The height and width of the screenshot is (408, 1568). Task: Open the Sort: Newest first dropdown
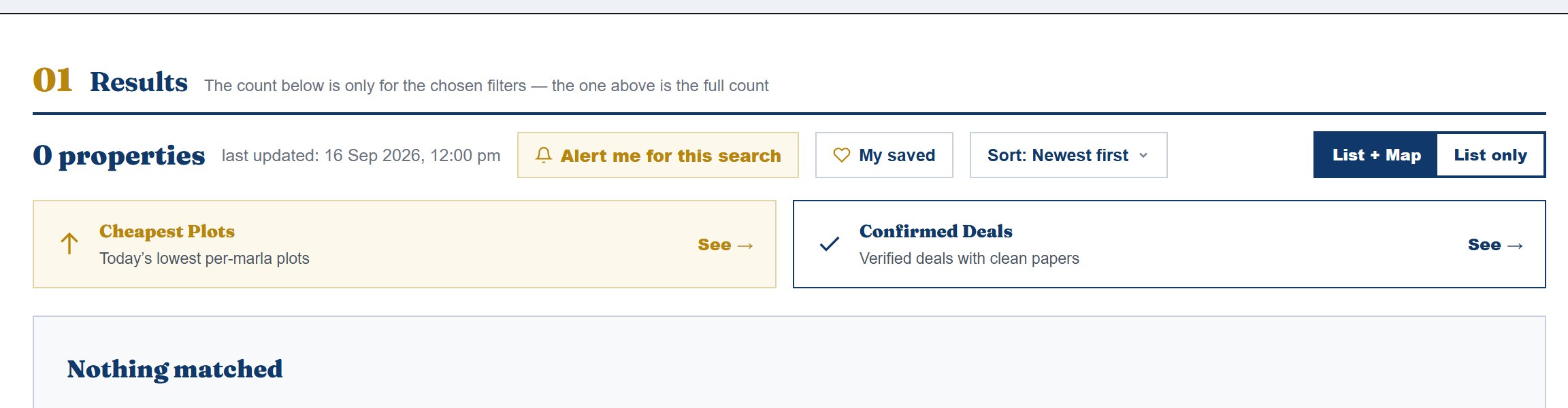pyautogui.click(x=1068, y=155)
